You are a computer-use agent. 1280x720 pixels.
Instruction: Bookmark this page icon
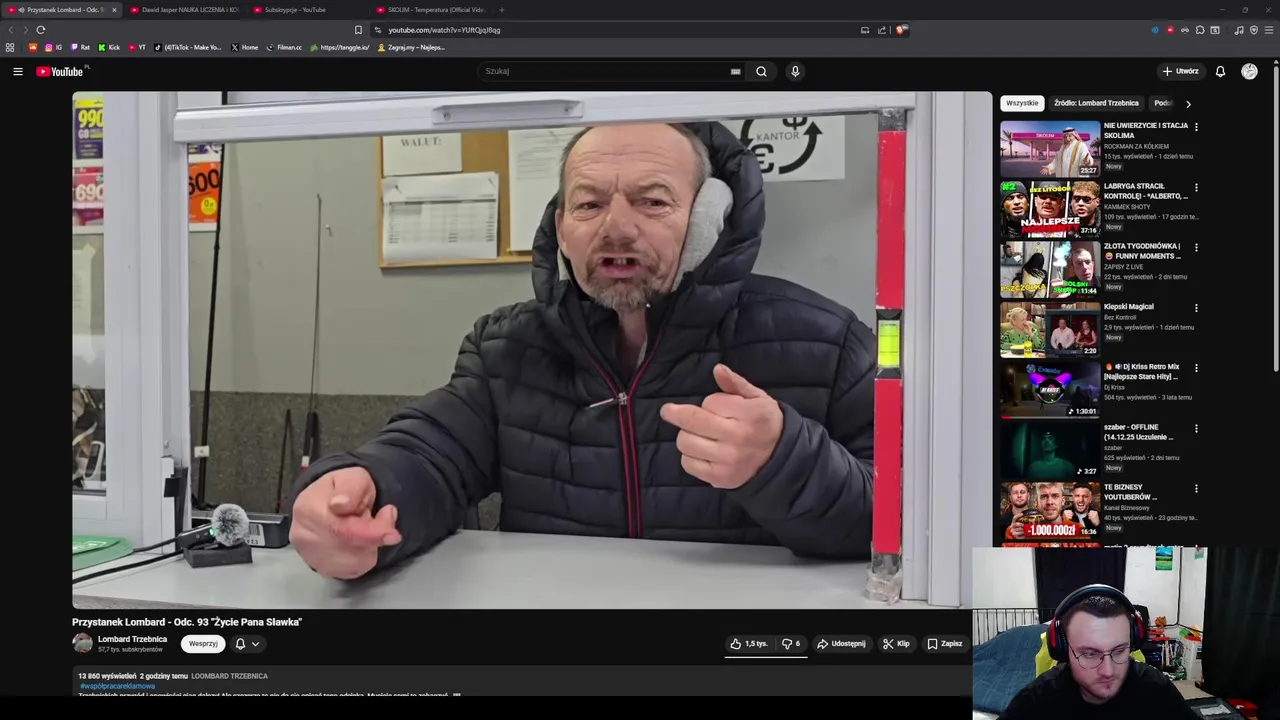pos(358,30)
